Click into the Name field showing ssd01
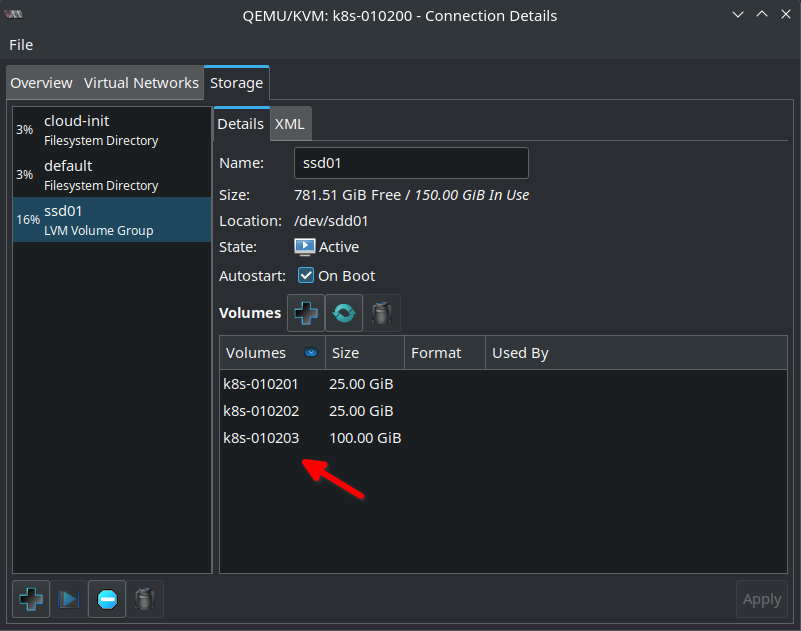 click(x=411, y=163)
